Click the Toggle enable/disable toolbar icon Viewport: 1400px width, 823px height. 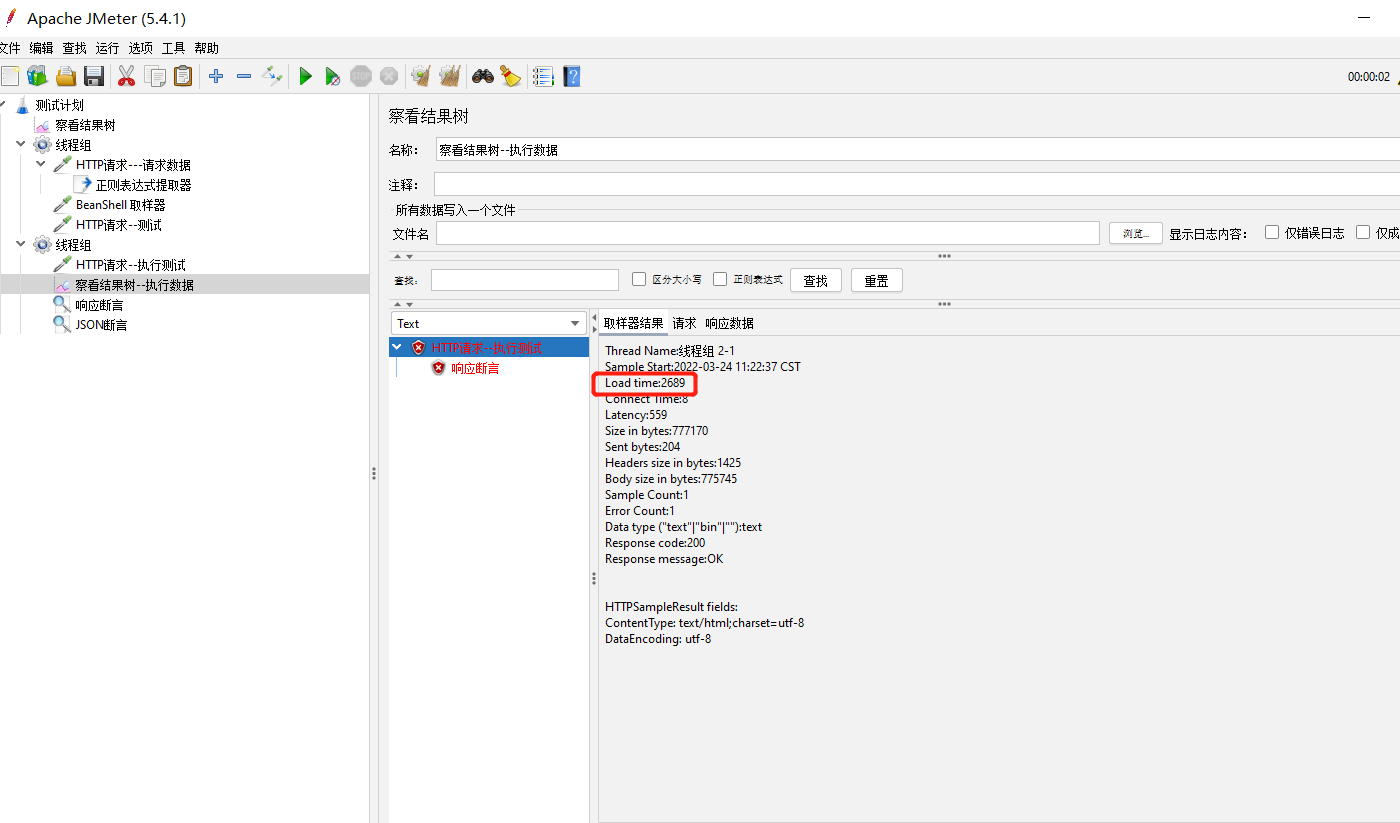coord(272,76)
